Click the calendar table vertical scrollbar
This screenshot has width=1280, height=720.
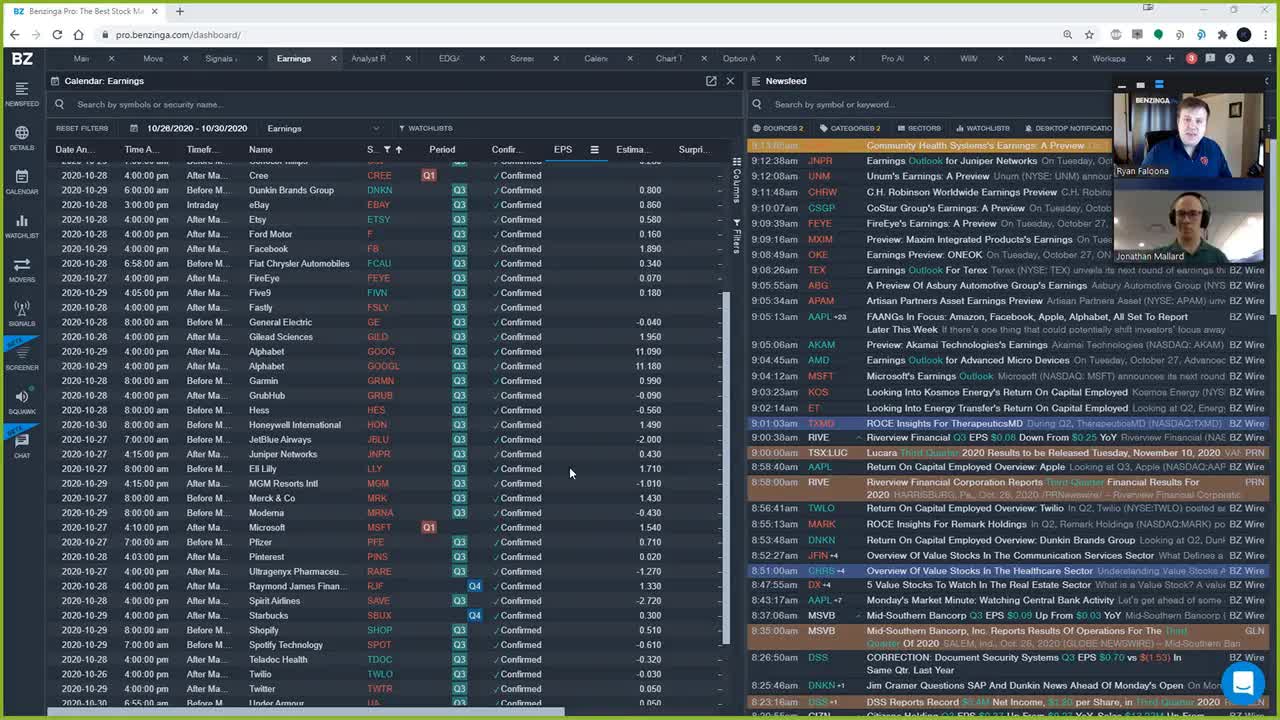click(x=727, y=468)
